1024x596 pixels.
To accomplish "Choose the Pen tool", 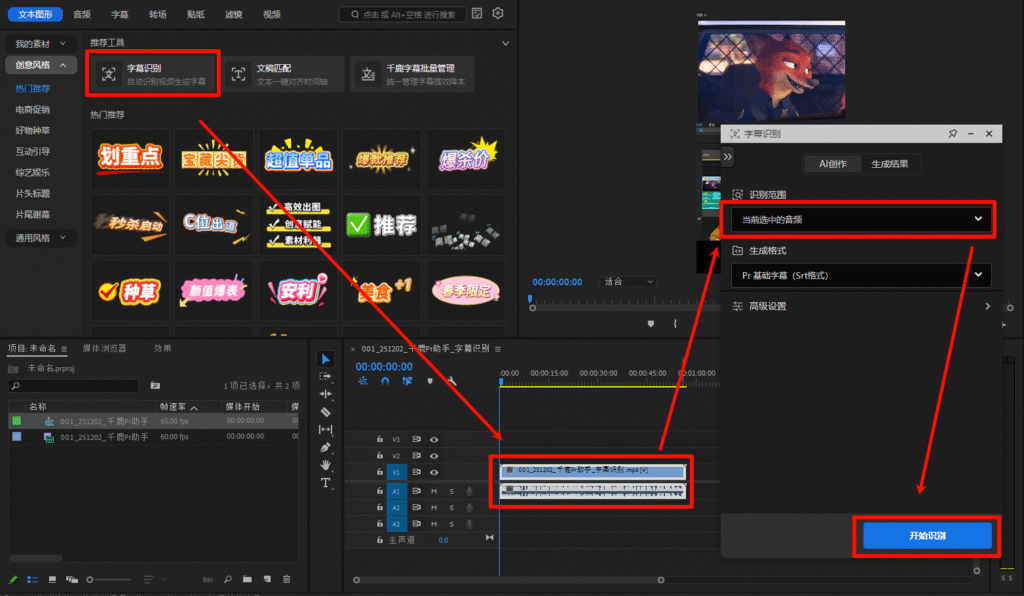I will [x=326, y=447].
